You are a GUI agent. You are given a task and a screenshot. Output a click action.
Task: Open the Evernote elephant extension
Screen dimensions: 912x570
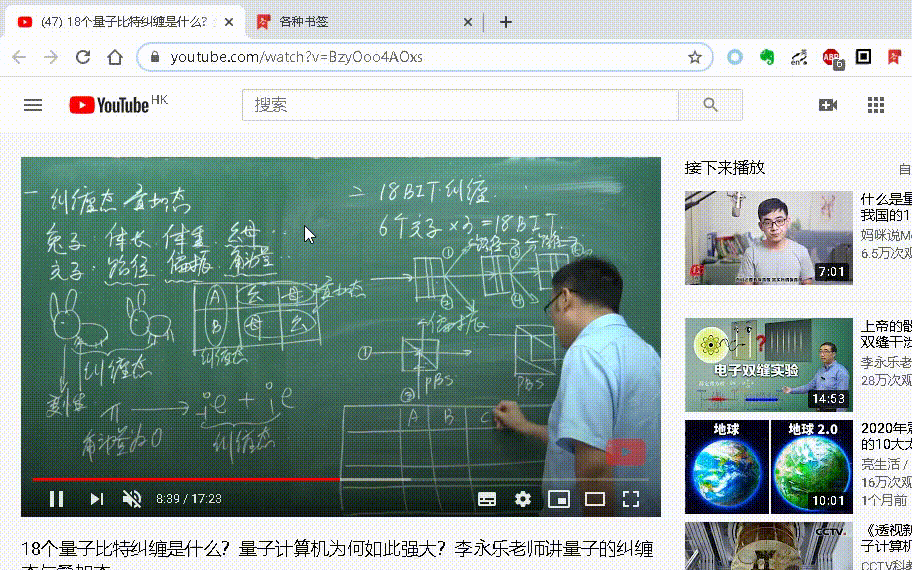(767, 57)
